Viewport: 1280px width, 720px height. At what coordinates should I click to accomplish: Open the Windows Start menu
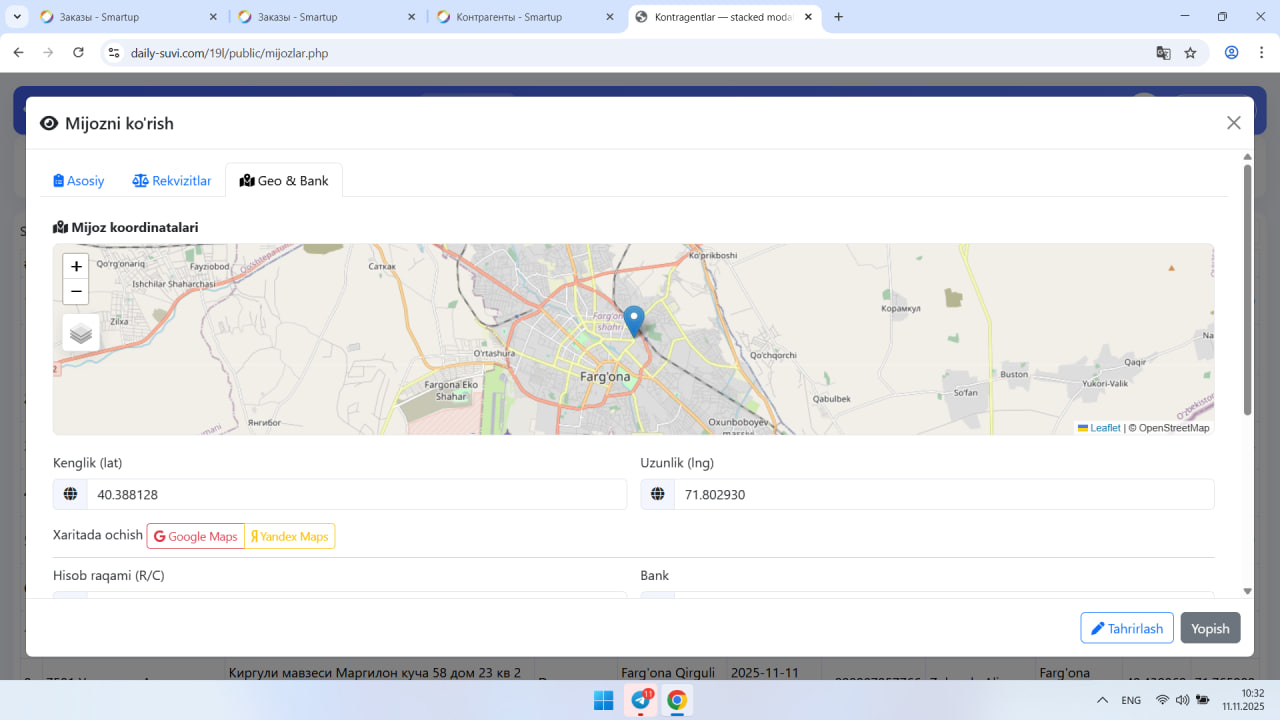pyautogui.click(x=603, y=700)
